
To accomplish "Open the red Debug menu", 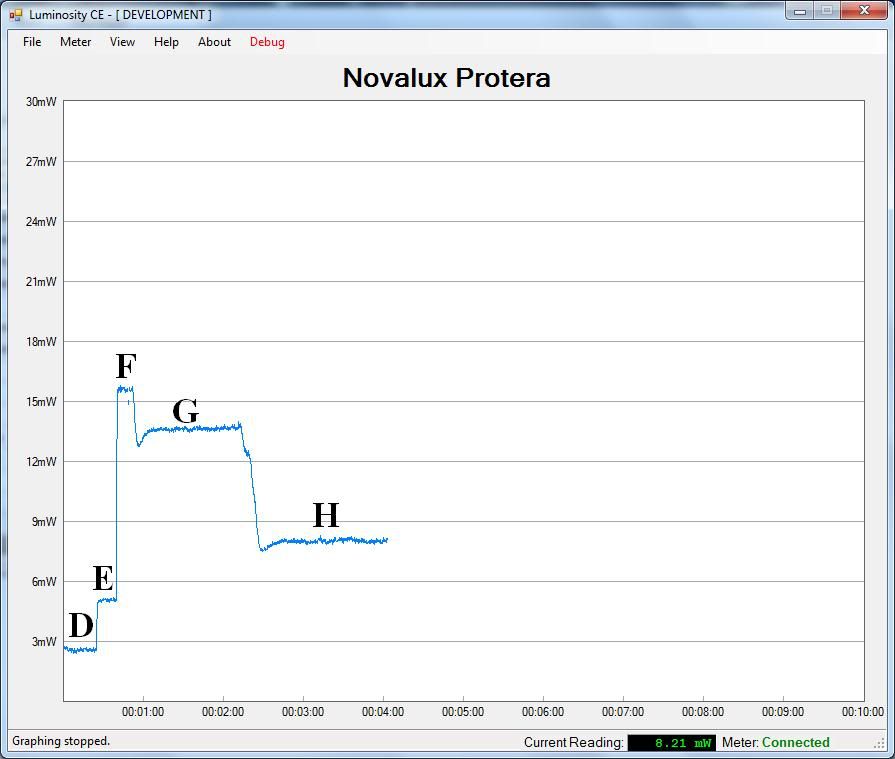I will 267,42.
